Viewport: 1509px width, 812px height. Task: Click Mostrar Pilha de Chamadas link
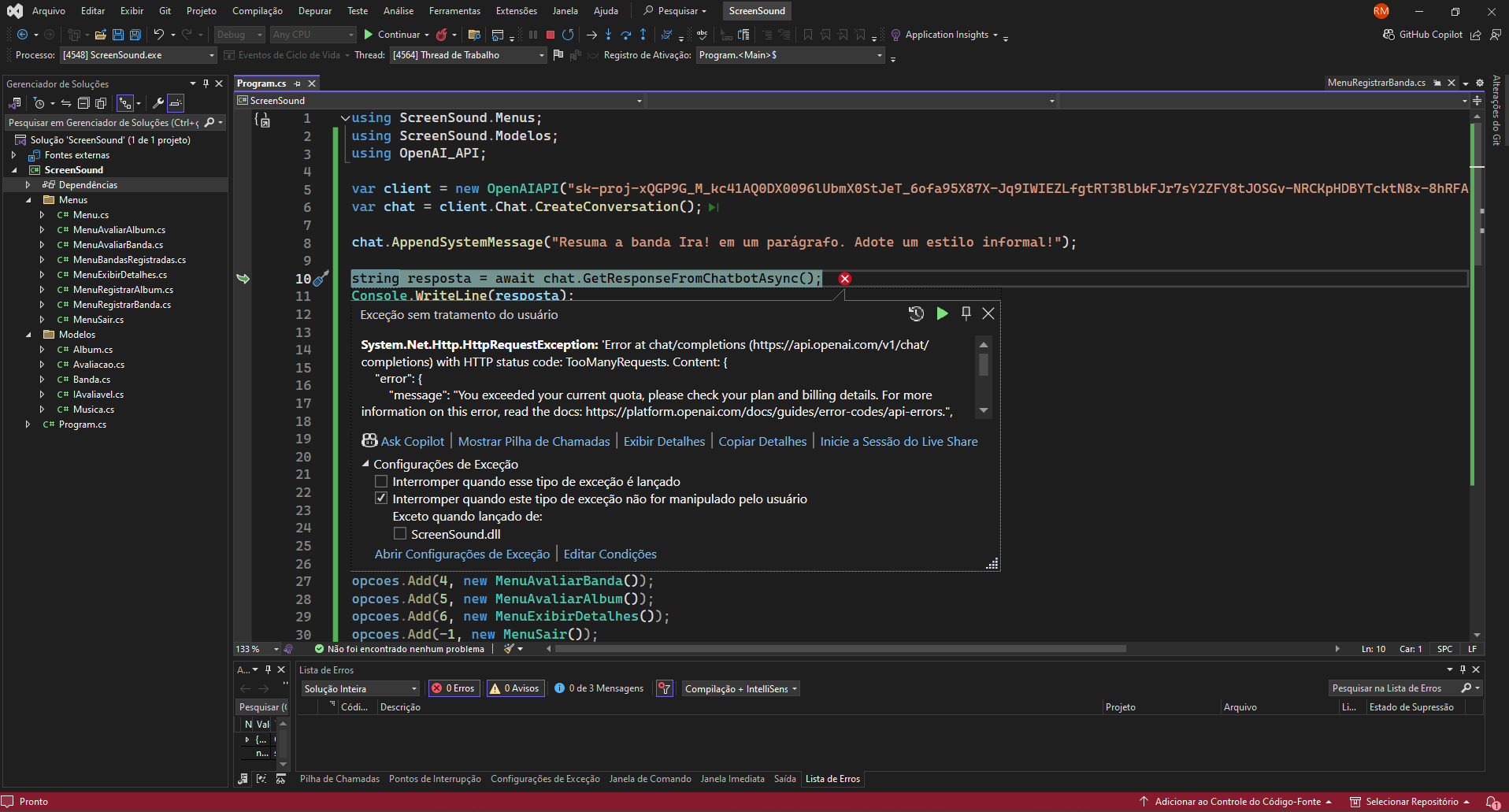[x=534, y=441]
